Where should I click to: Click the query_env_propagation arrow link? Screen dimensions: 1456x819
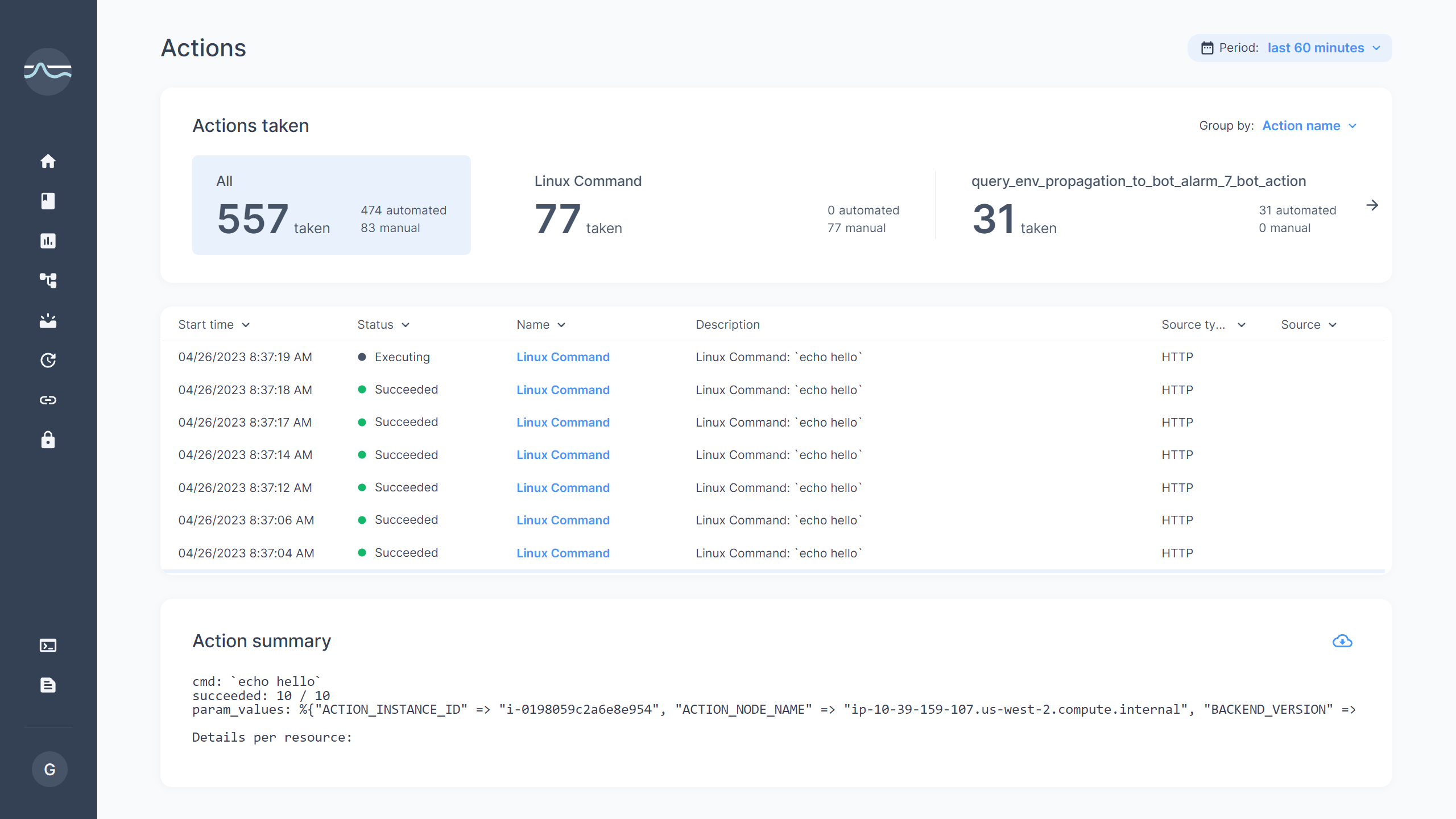coord(1373,205)
